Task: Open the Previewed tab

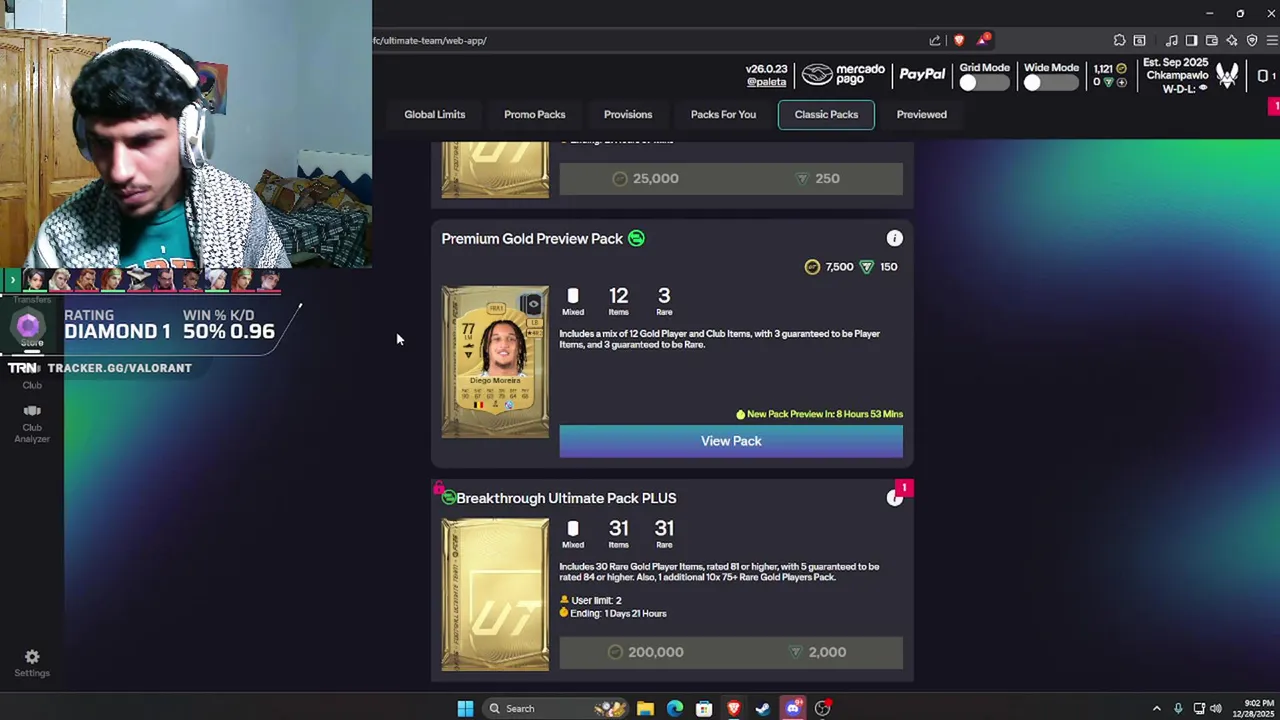Action: coord(921,114)
